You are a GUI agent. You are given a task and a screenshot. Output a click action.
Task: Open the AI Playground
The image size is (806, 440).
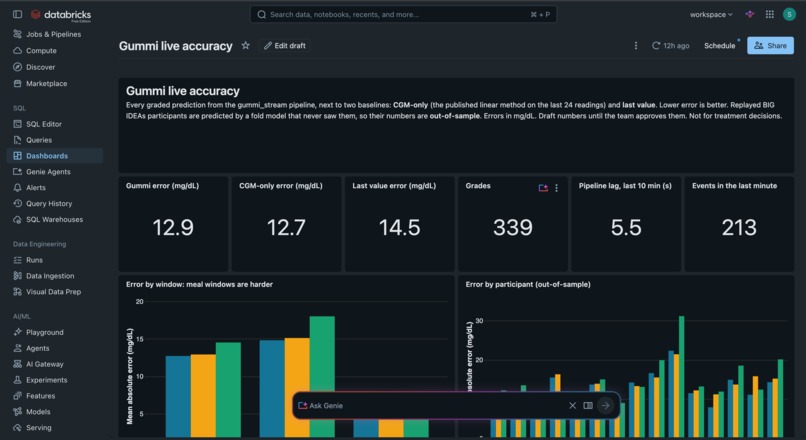(x=45, y=333)
